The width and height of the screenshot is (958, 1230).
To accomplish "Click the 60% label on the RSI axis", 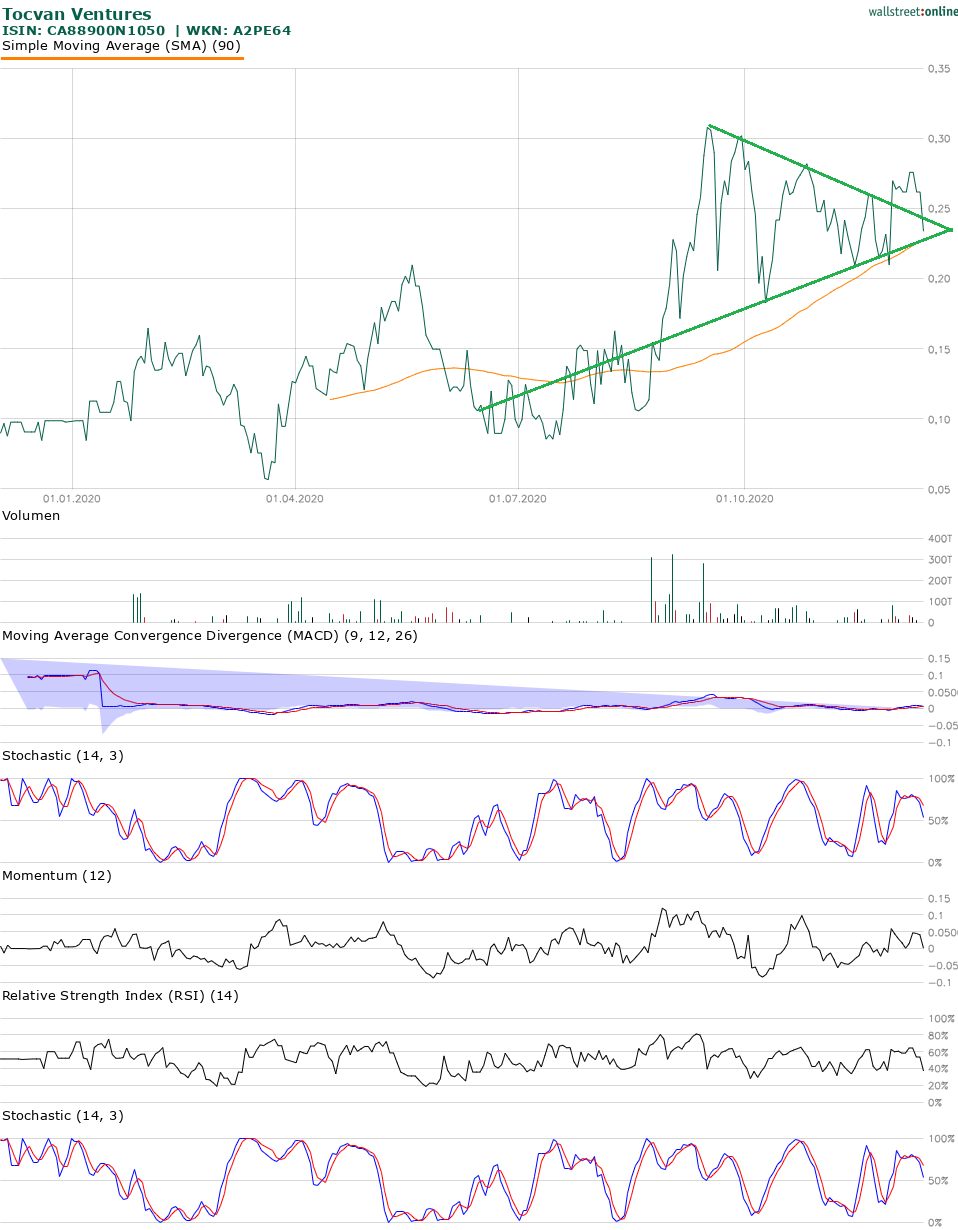I will point(938,1053).
